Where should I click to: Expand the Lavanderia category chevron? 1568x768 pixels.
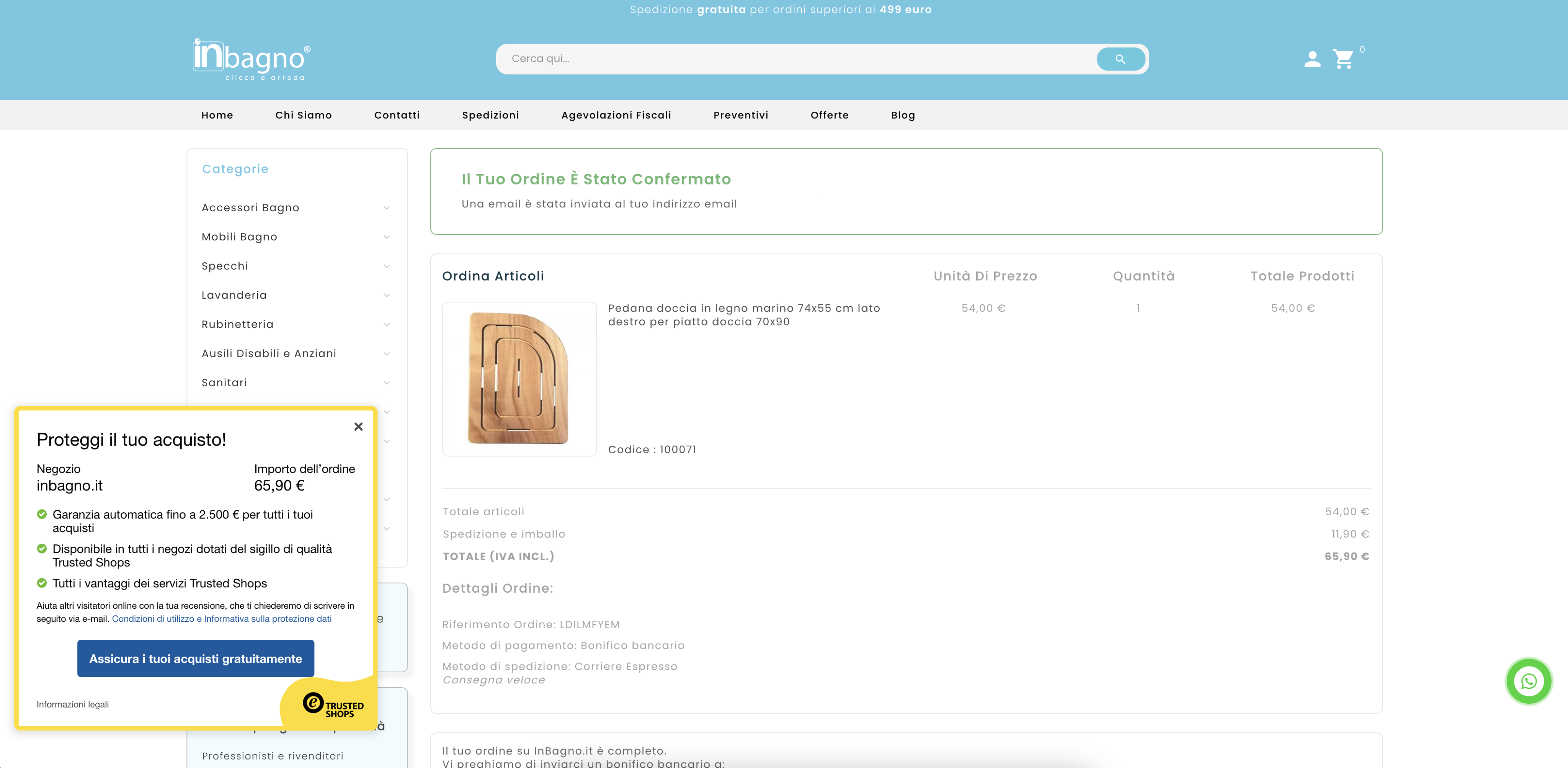pos(387,296)
